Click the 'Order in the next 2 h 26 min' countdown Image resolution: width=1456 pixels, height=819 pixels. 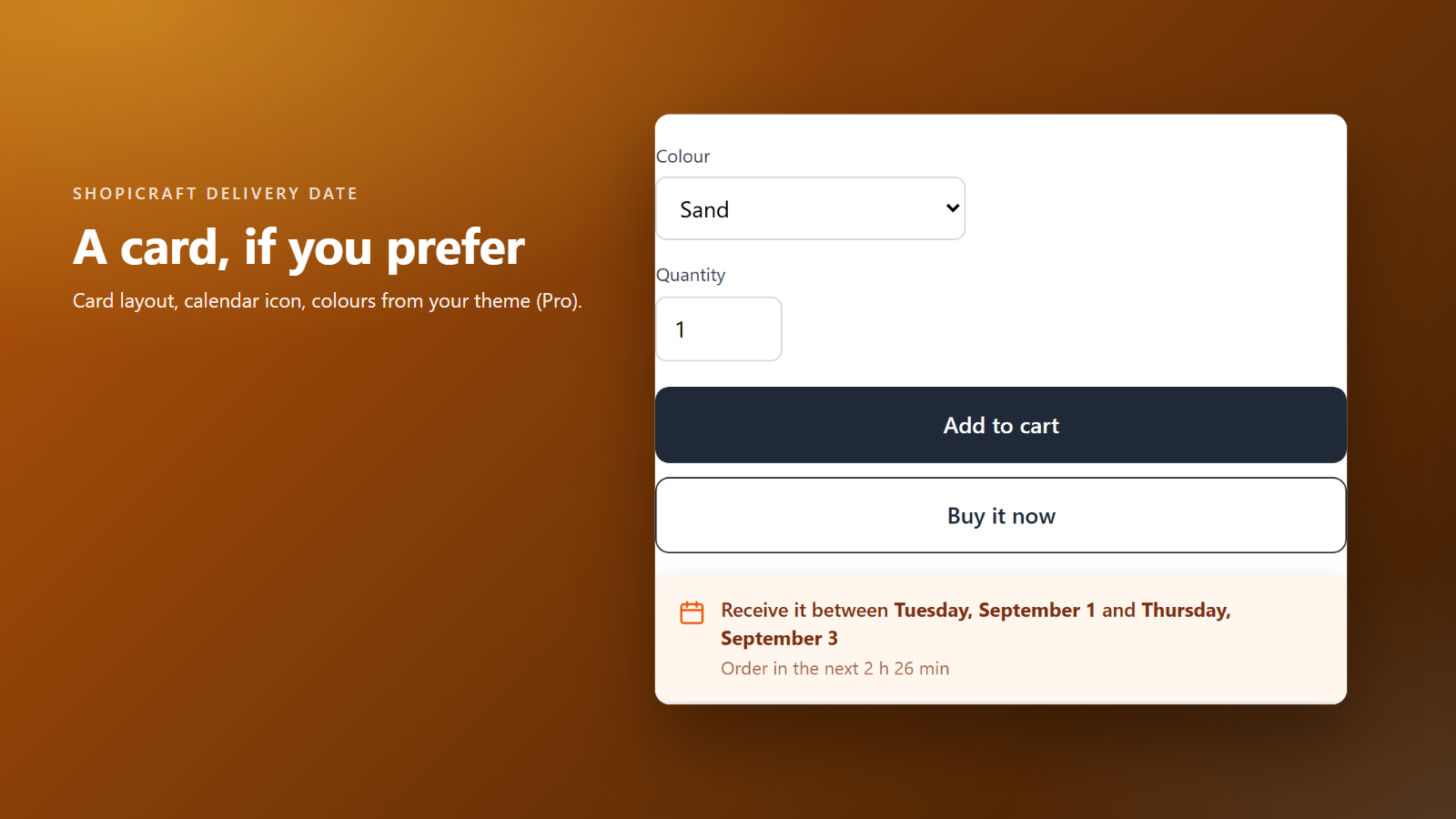(834, 668)
